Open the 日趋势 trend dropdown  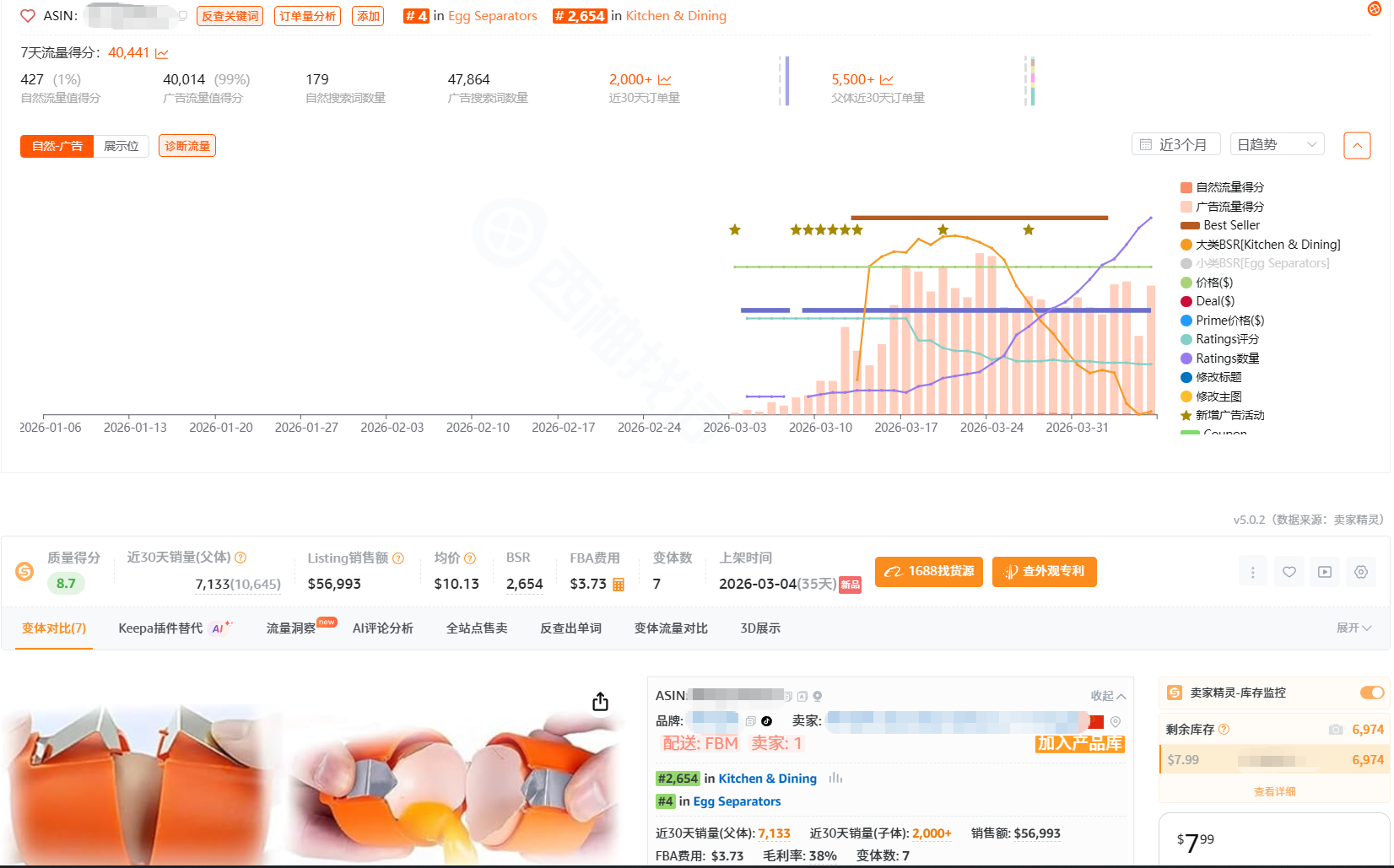point(1277,145)
